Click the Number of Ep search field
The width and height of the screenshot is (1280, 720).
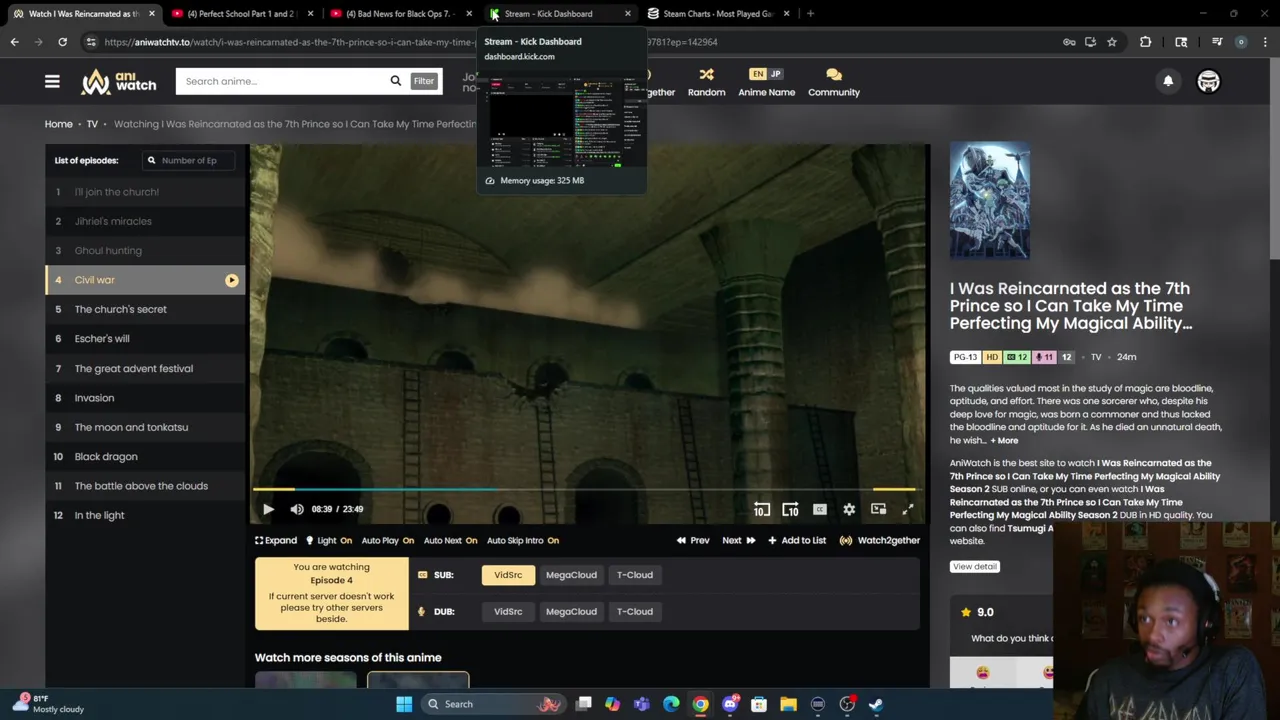(x=190, y=160)
